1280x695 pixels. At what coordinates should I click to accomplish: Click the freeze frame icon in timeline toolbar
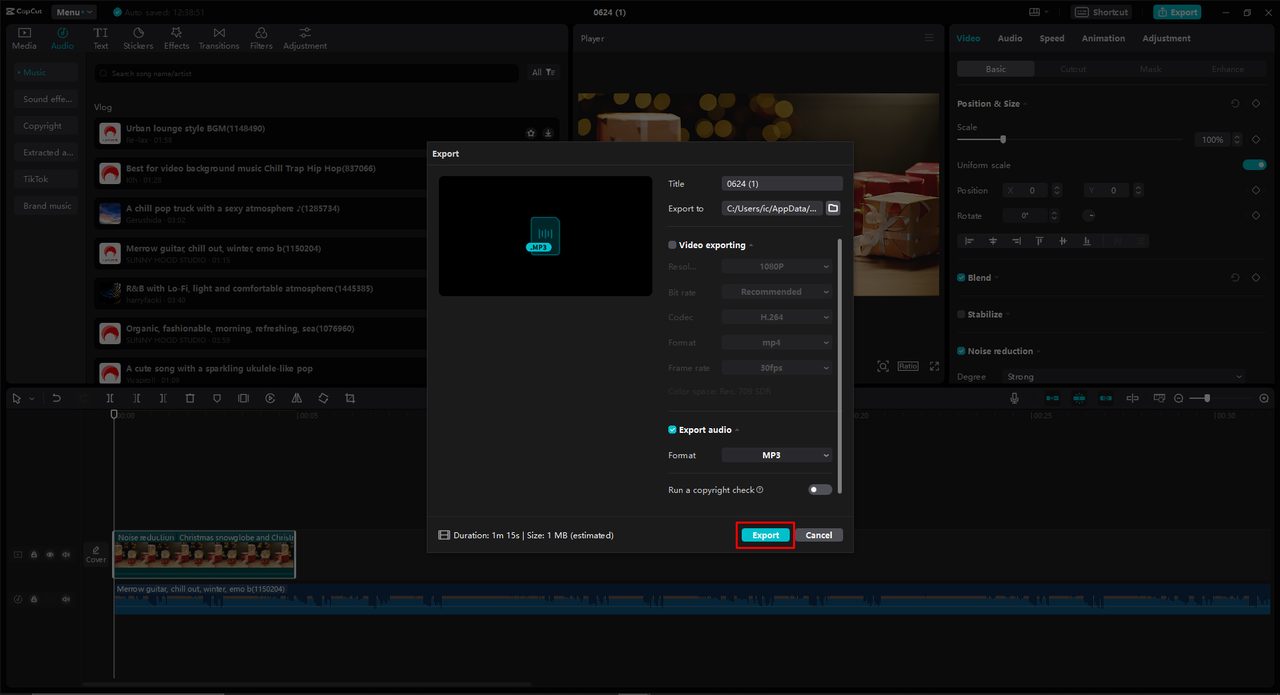coord(243,398)
